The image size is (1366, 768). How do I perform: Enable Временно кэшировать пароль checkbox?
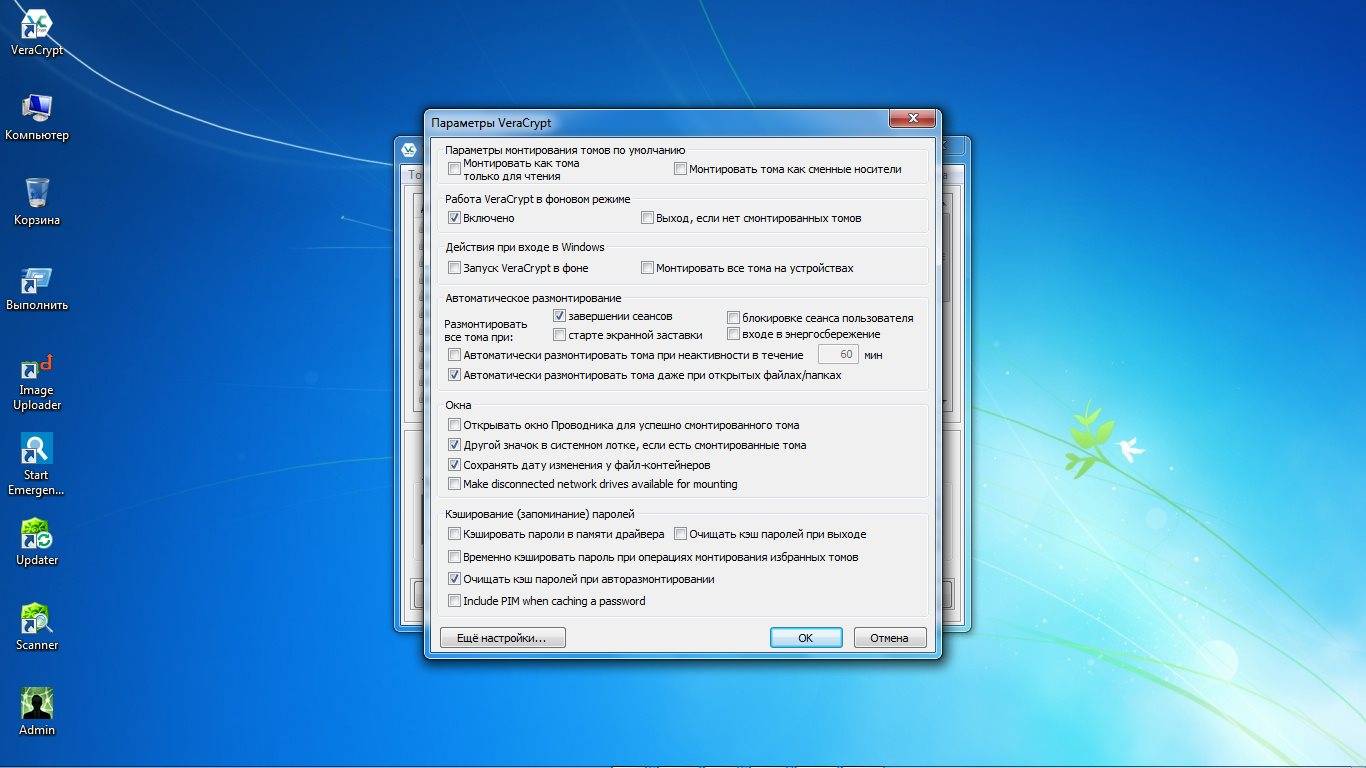click(455, 557)
